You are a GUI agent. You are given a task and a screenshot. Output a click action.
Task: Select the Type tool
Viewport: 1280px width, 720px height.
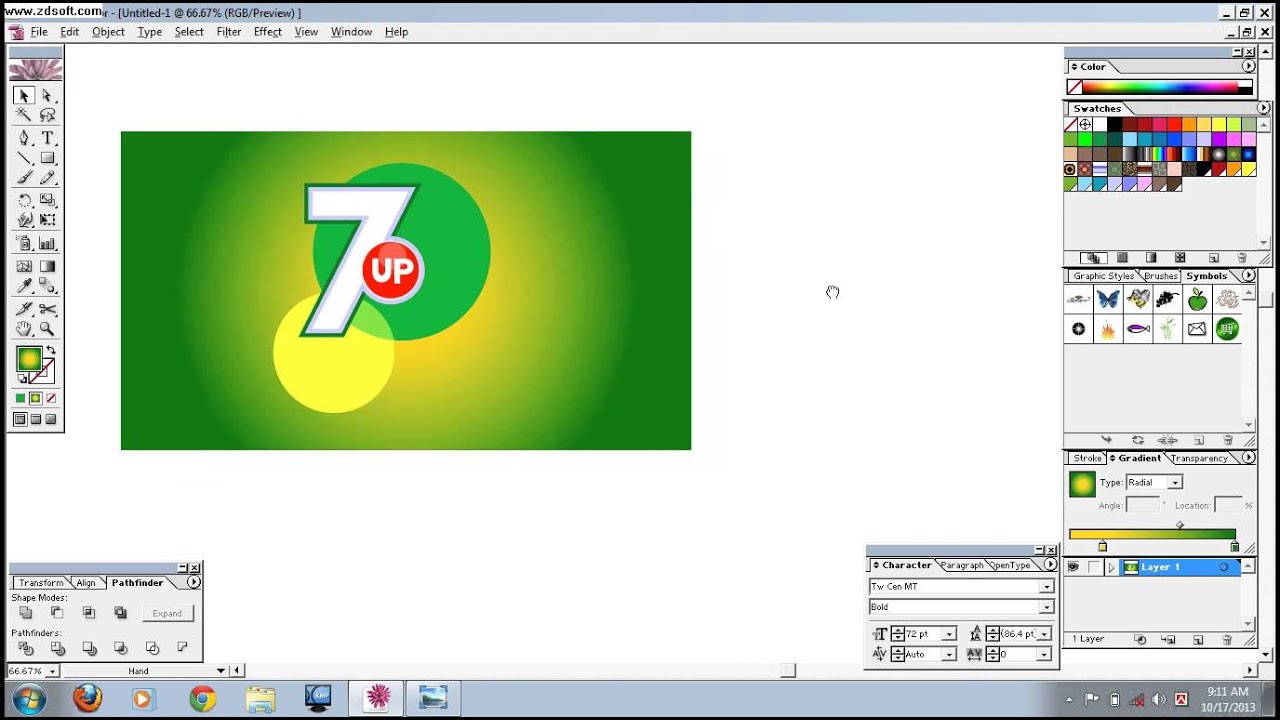pos(46,138)
